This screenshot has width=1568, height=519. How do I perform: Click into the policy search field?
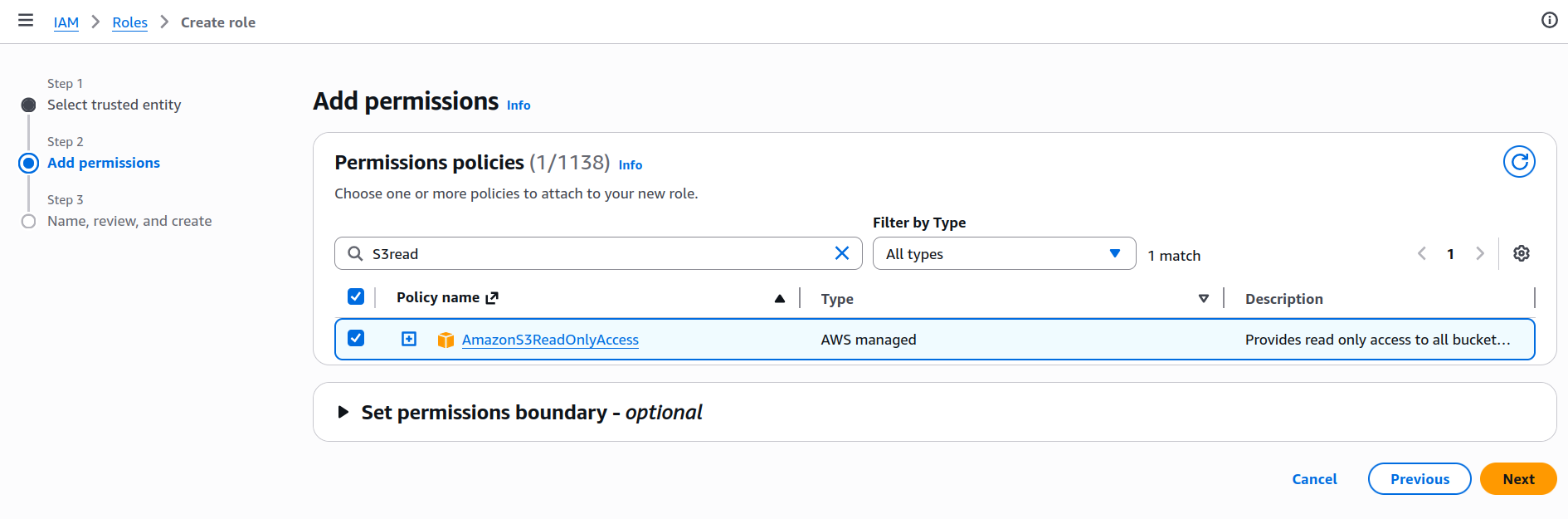tap(597, 254)
